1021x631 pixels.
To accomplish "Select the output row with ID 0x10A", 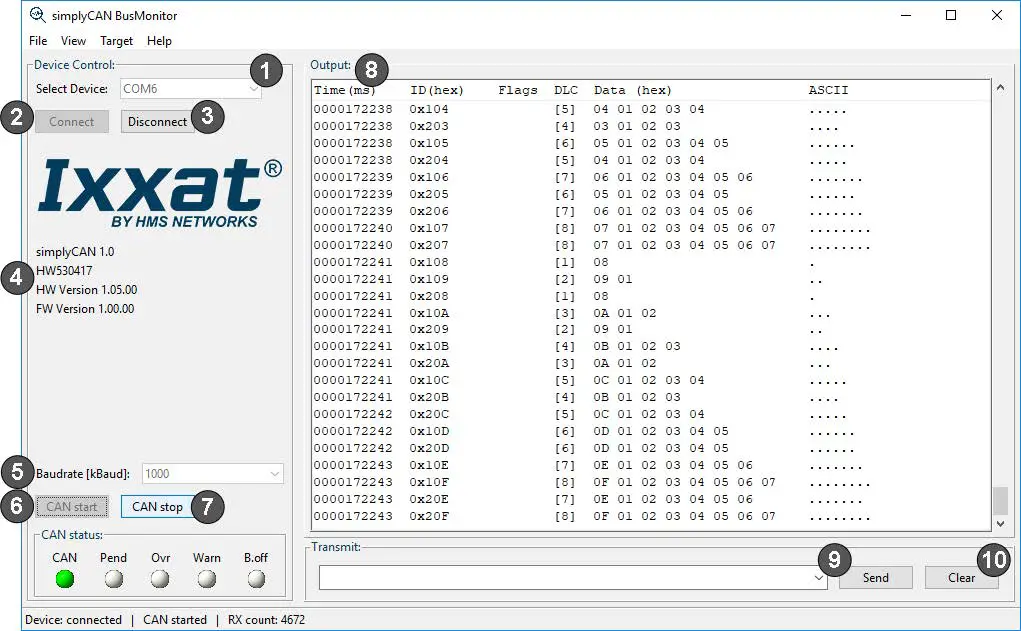I will point(651,313).
